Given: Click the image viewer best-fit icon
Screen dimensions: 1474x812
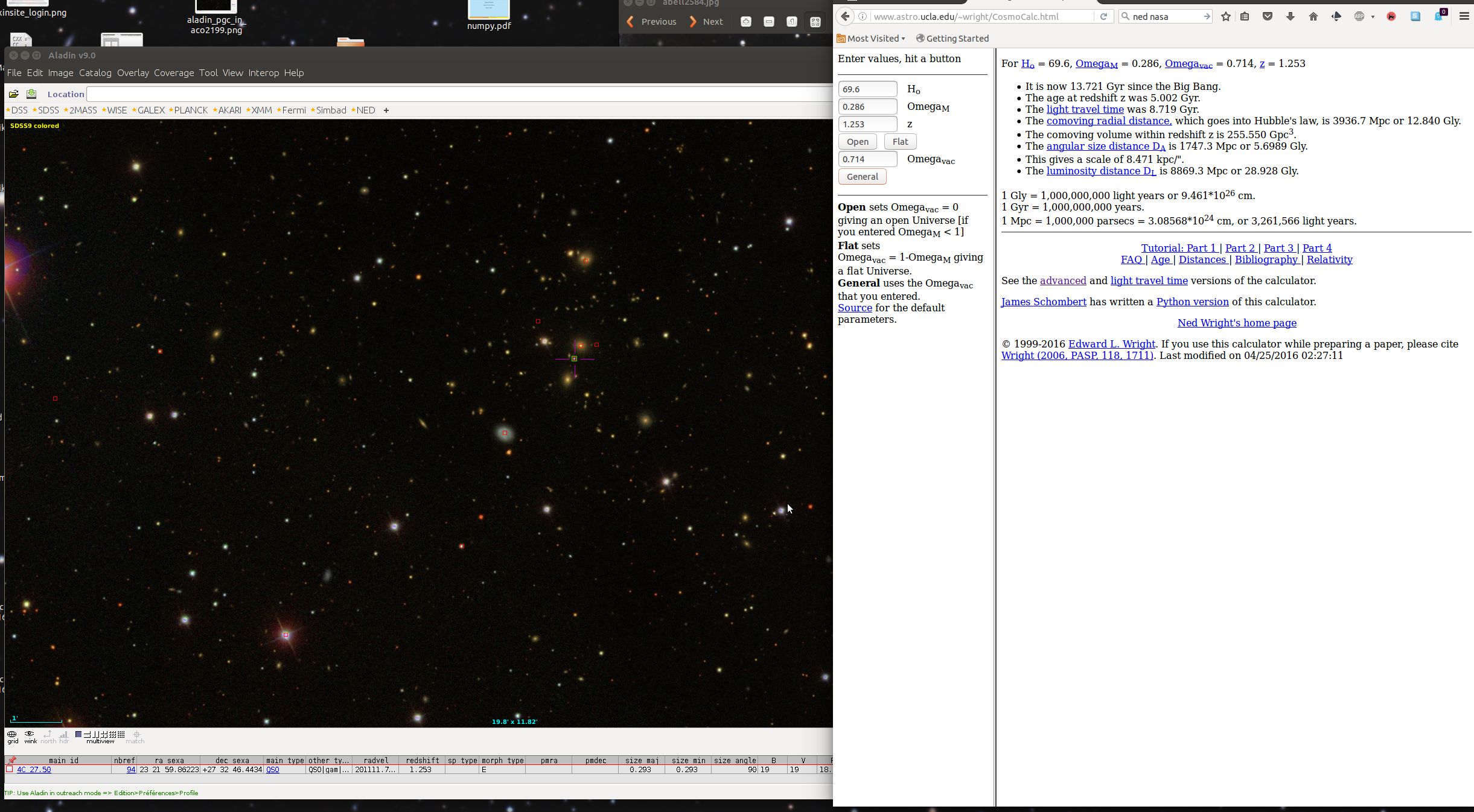Looking at the screenshot, I should 815,22.
